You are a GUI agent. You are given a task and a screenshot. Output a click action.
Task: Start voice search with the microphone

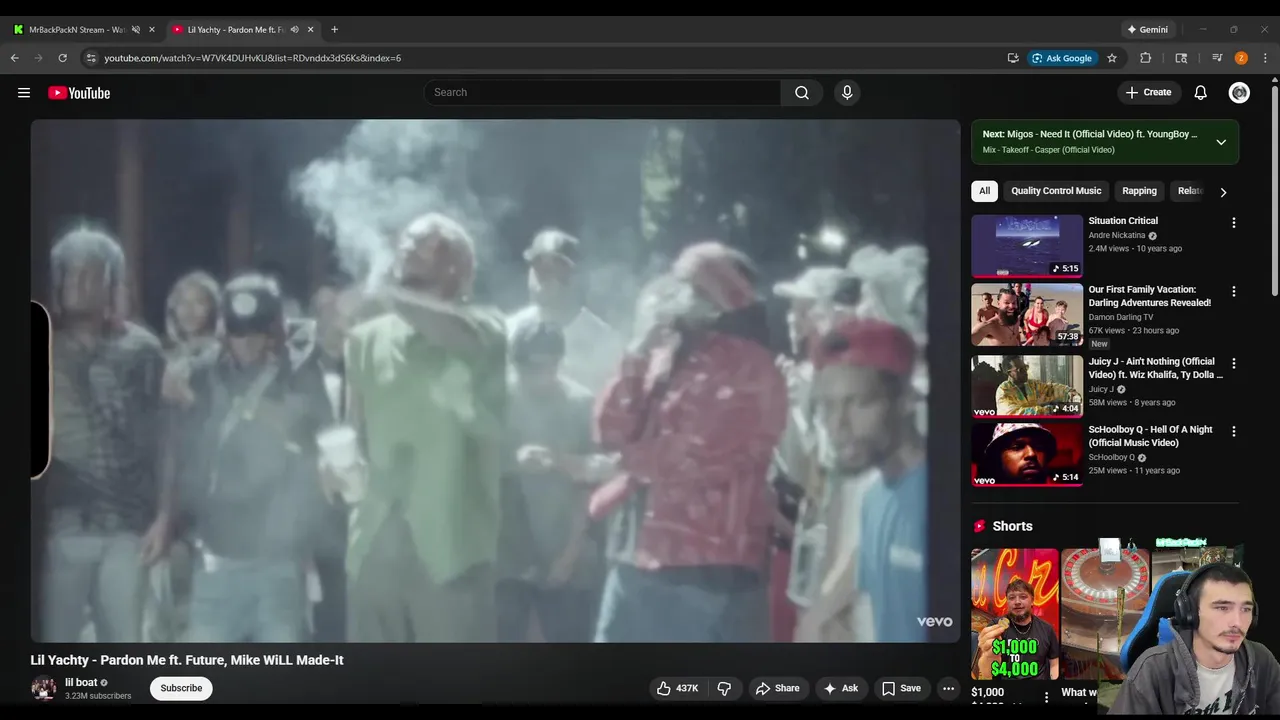click(x=847, y=92)
